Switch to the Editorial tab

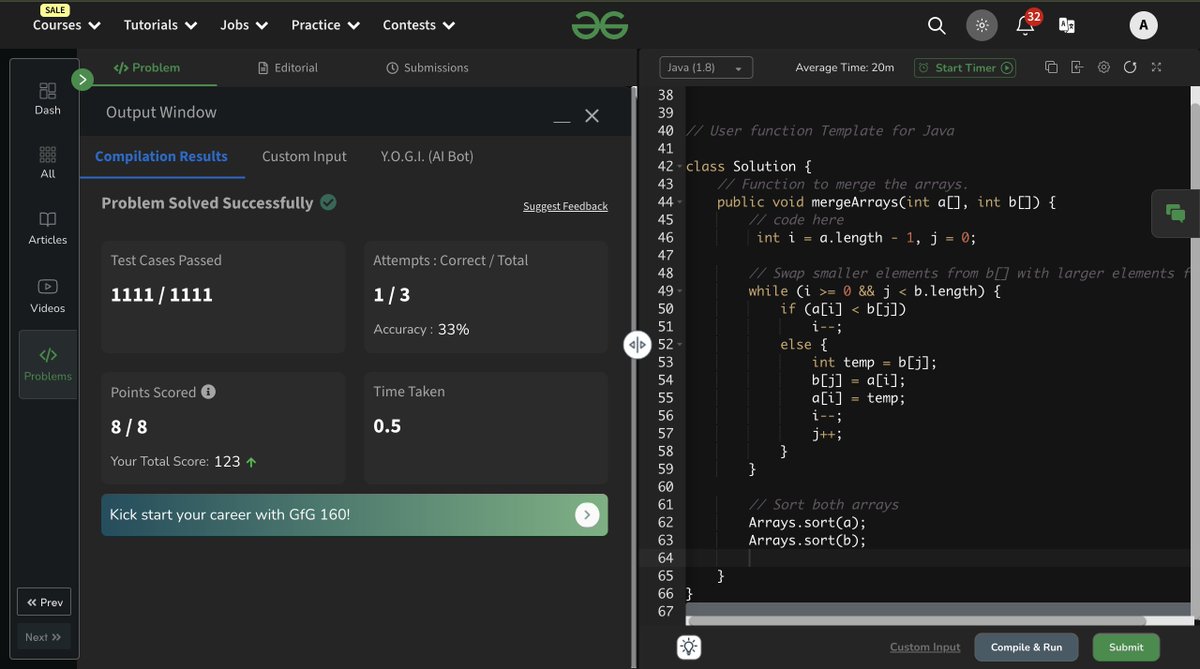(x=288, y=68)
